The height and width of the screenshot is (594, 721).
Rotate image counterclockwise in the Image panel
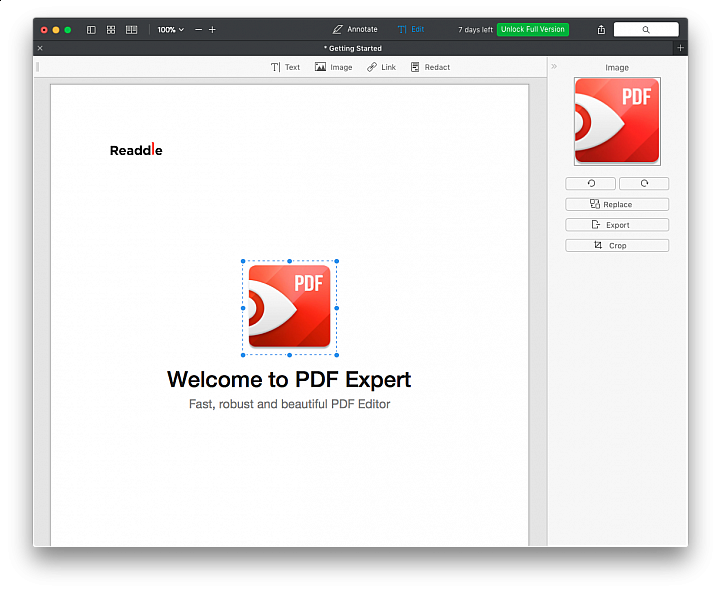tap(590, 184)
